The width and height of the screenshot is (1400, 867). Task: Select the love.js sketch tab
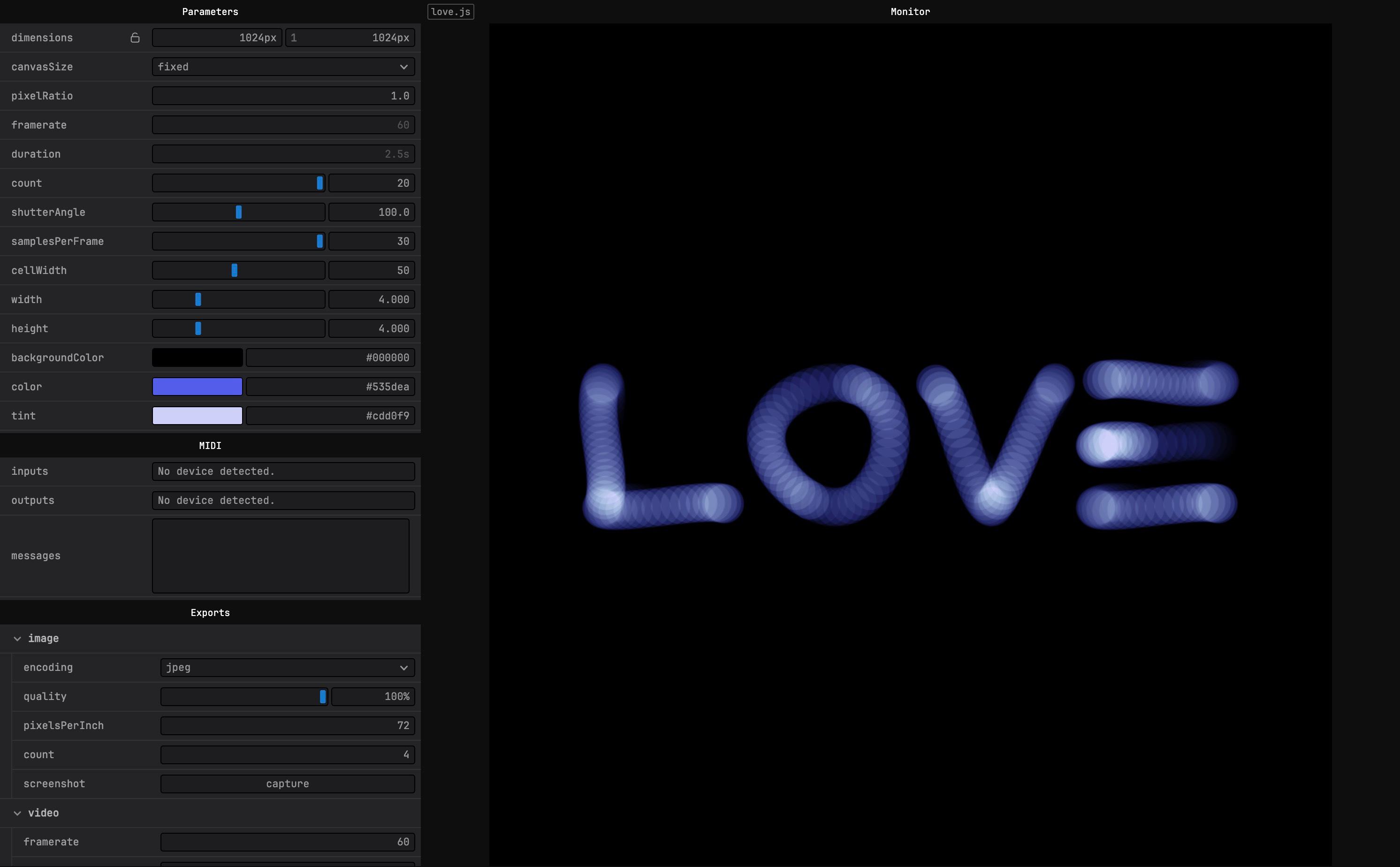click(450, 11)
